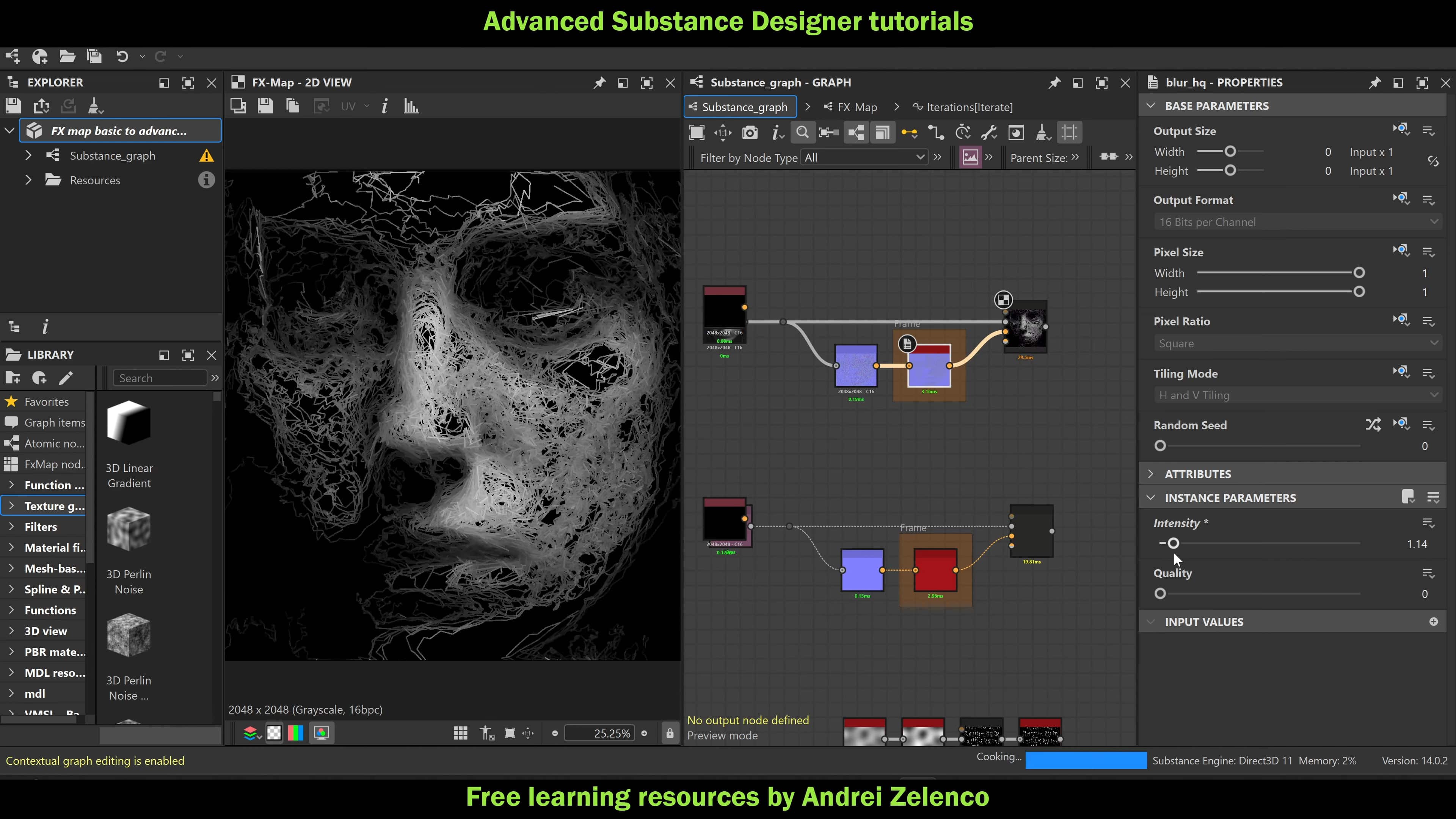Image resolution: width=1456 pixels, height=819 pixels.
Task: Toggle the zoom lock below the 2D view
Action: (670, 733)
